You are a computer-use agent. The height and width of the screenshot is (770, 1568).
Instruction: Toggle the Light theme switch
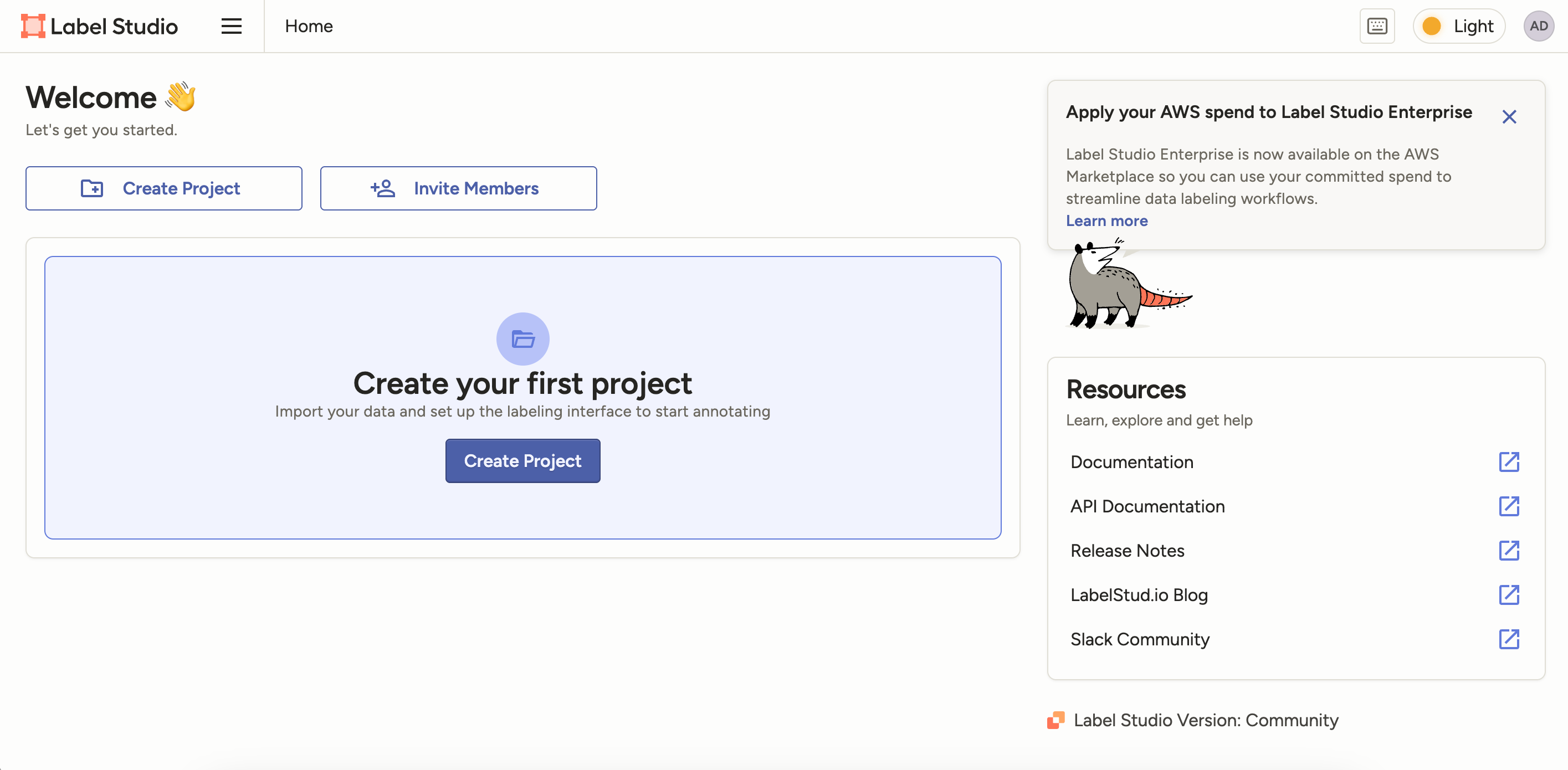tap(1458, 26)
